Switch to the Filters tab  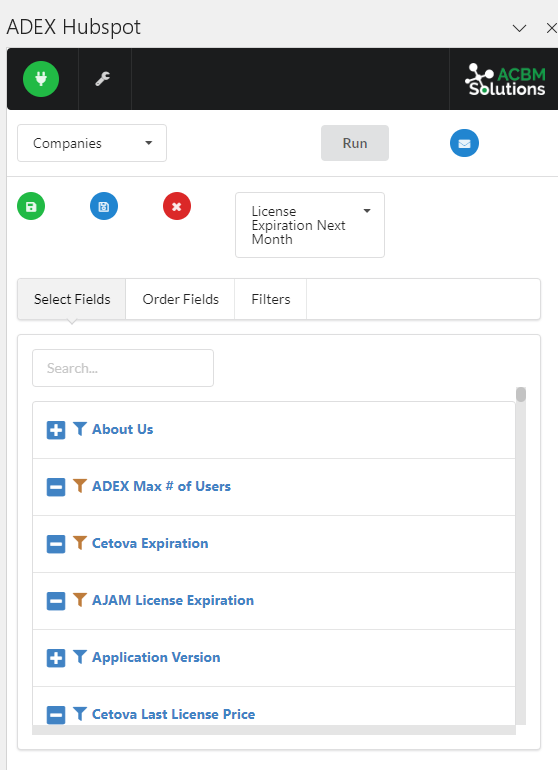point(271,299)
